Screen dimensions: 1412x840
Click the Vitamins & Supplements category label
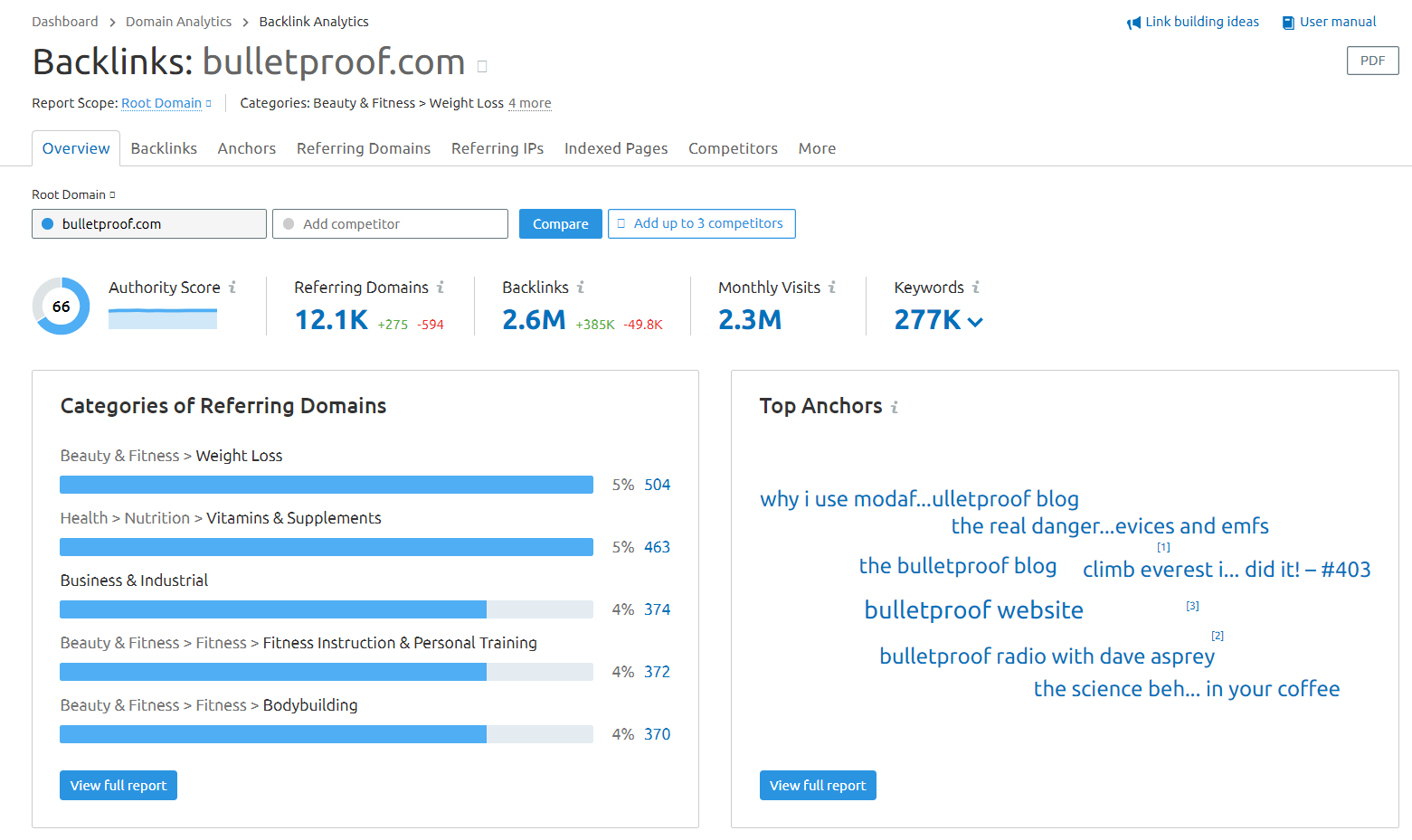point(294,518)
